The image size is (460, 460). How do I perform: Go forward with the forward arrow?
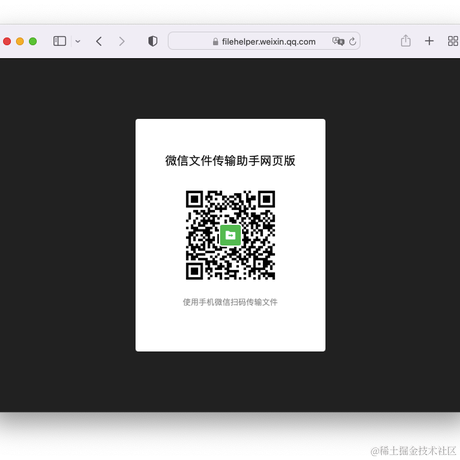pos(122,41)
